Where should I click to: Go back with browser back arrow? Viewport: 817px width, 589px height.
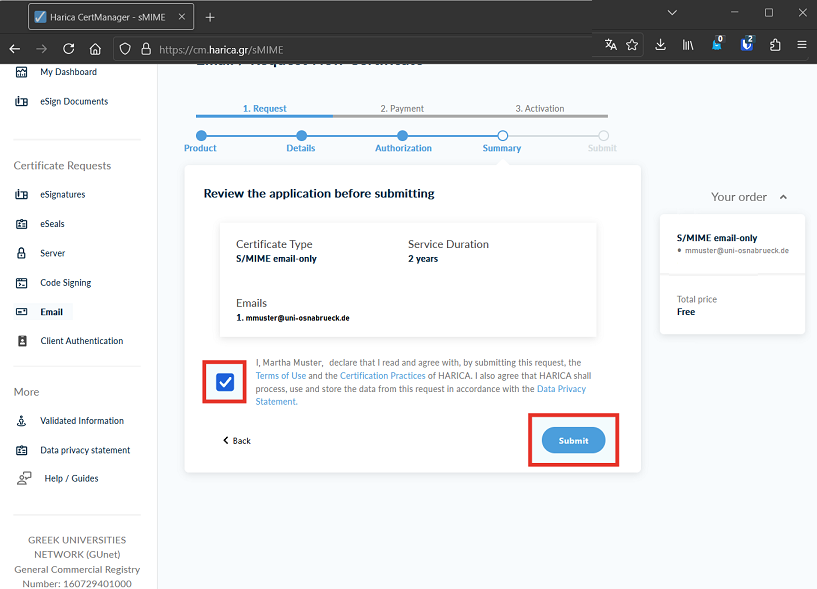pos(15,49)
